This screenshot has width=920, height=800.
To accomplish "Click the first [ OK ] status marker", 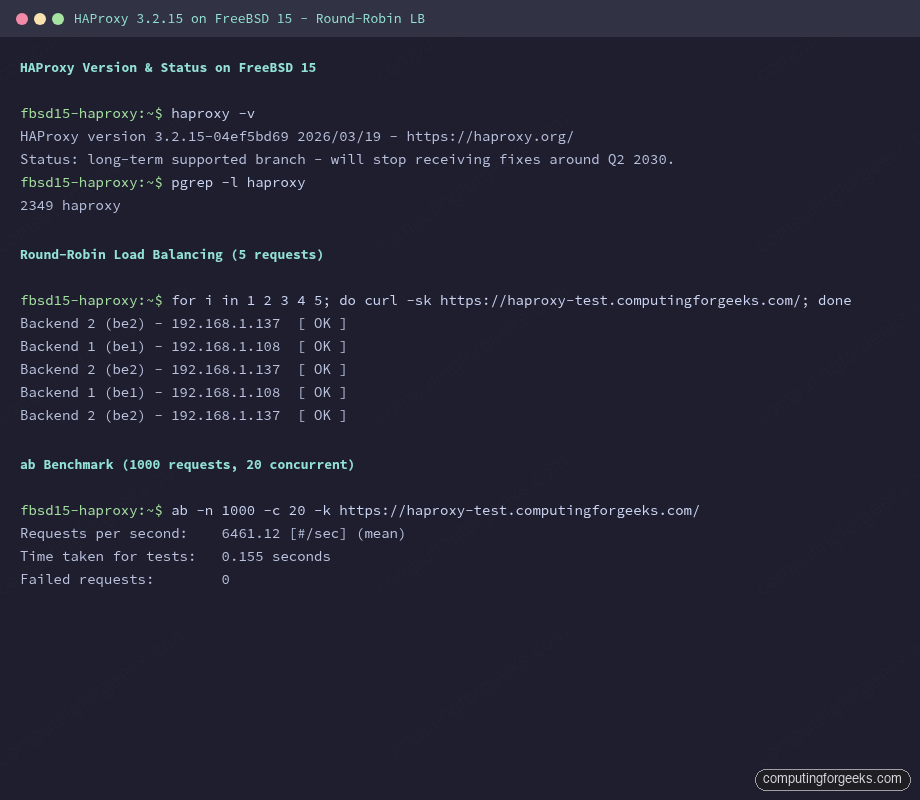I will click(x=322, y=323).
